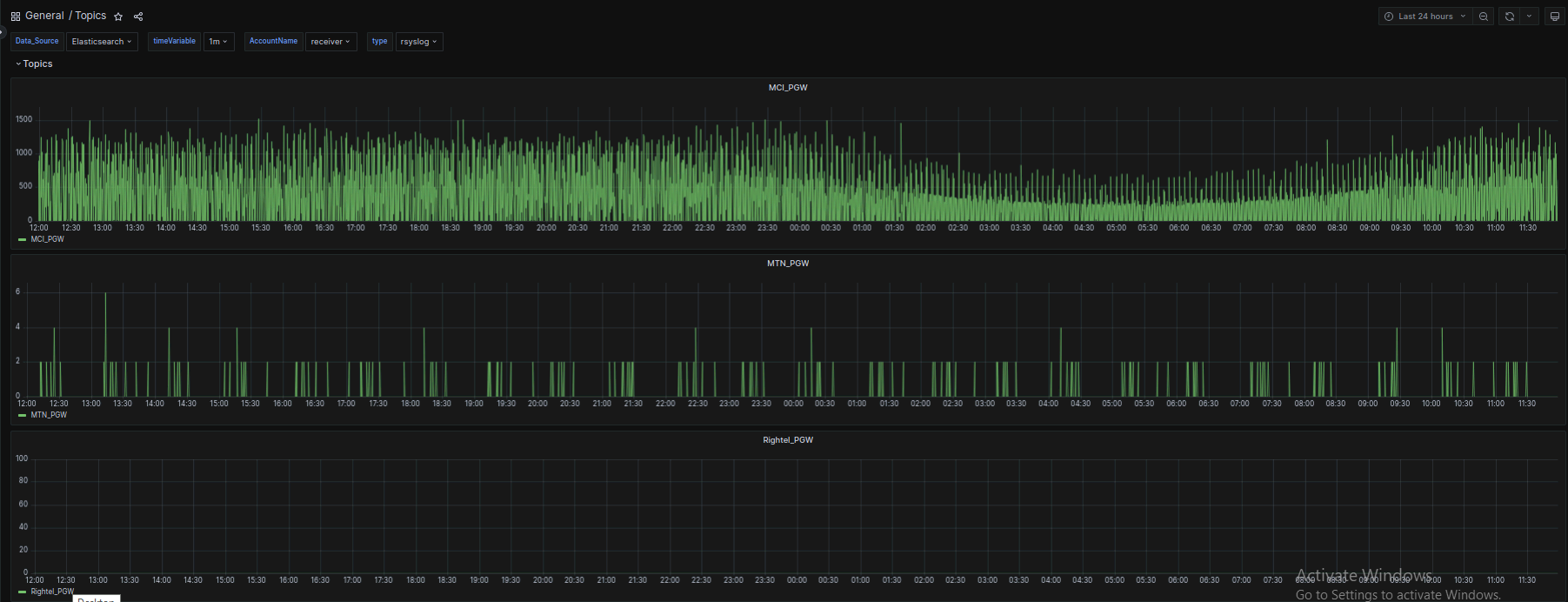1568x602 pixels.
Task: Open the 1m timeVariable dropdown
Action: point(218,42)
